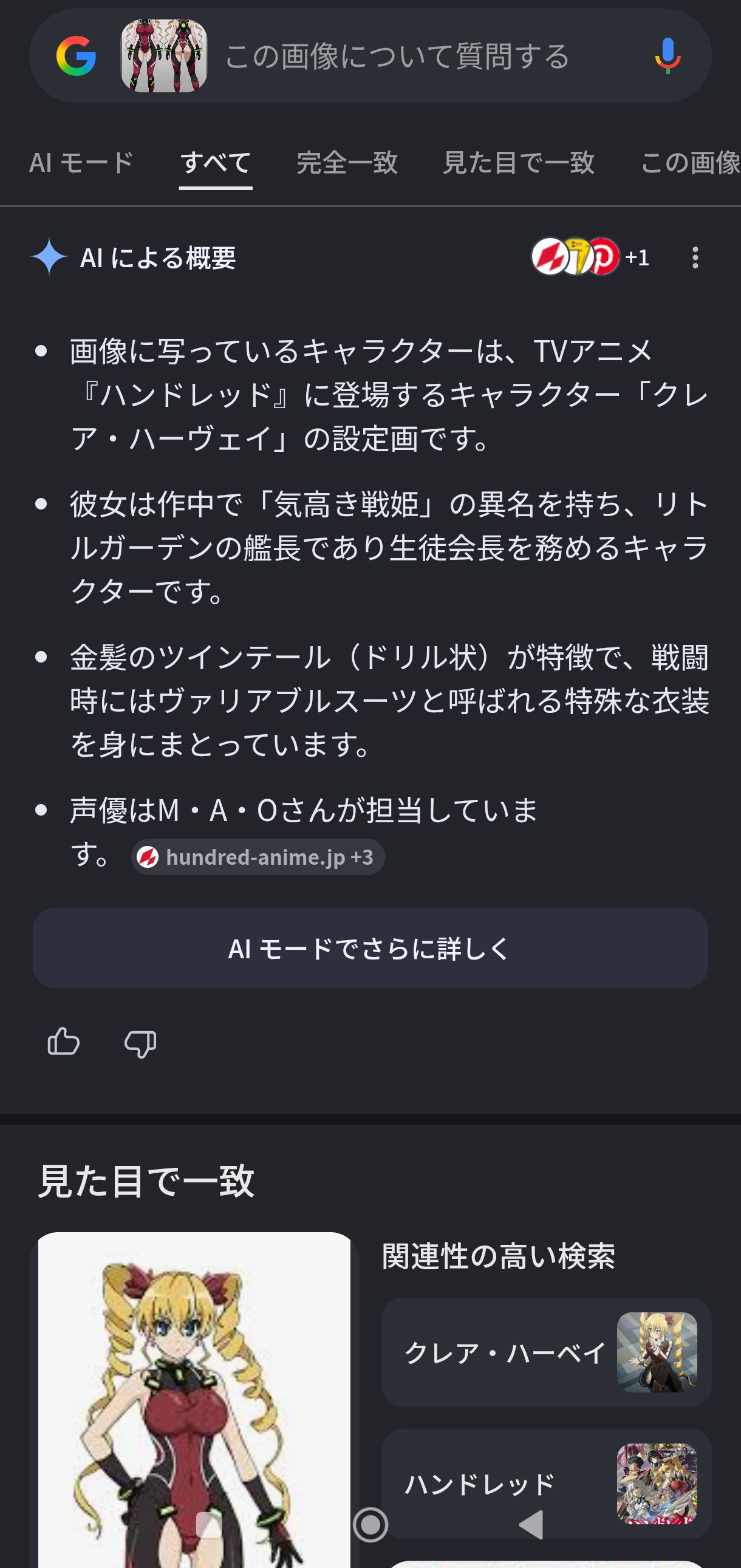Tap the Android home circle button
741x1568 pixels.
[x=370, y=1524]
